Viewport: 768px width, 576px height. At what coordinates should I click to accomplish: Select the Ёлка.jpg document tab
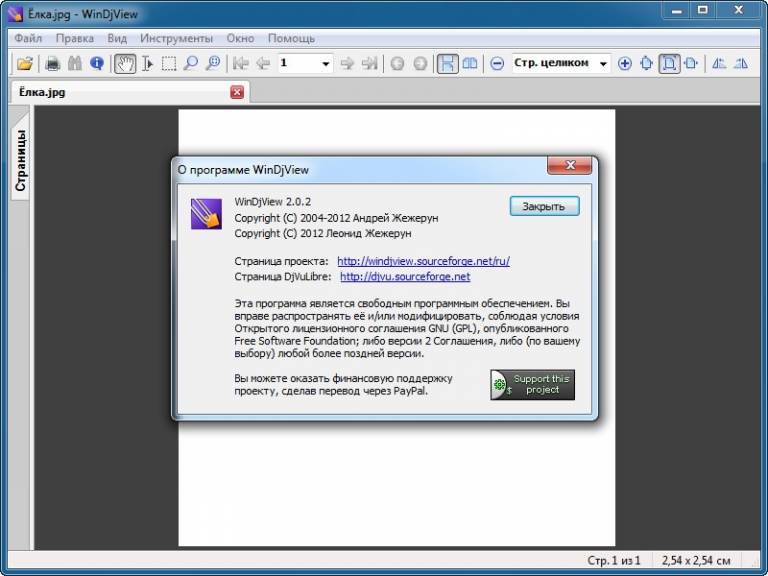pyautogui.click(x=130, y=92)
